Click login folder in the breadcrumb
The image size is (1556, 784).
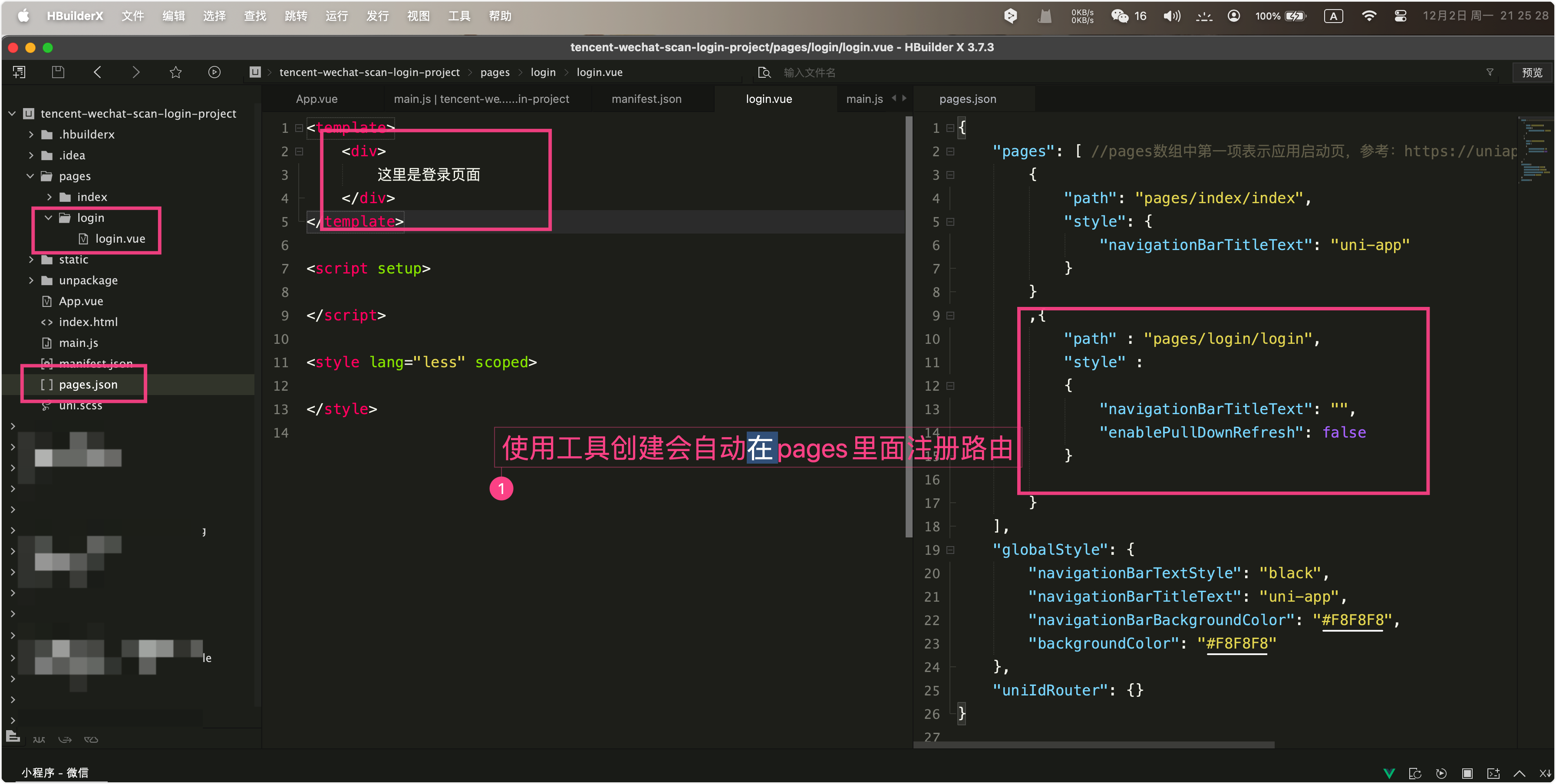(x=542, y=72)
